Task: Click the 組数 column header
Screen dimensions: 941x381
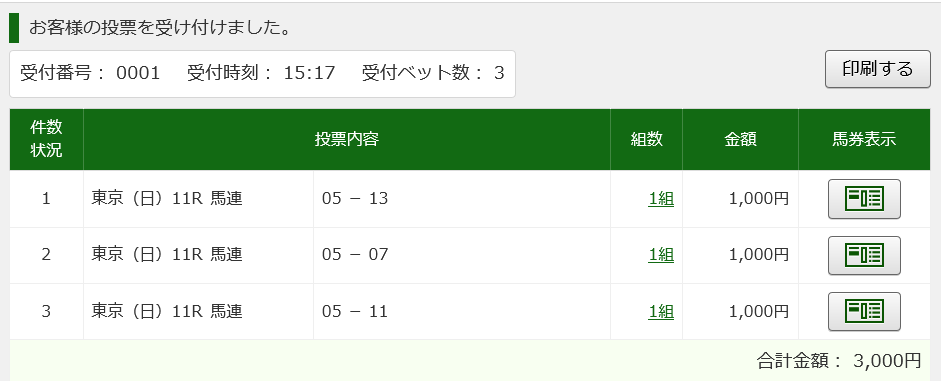Action: 646,139
